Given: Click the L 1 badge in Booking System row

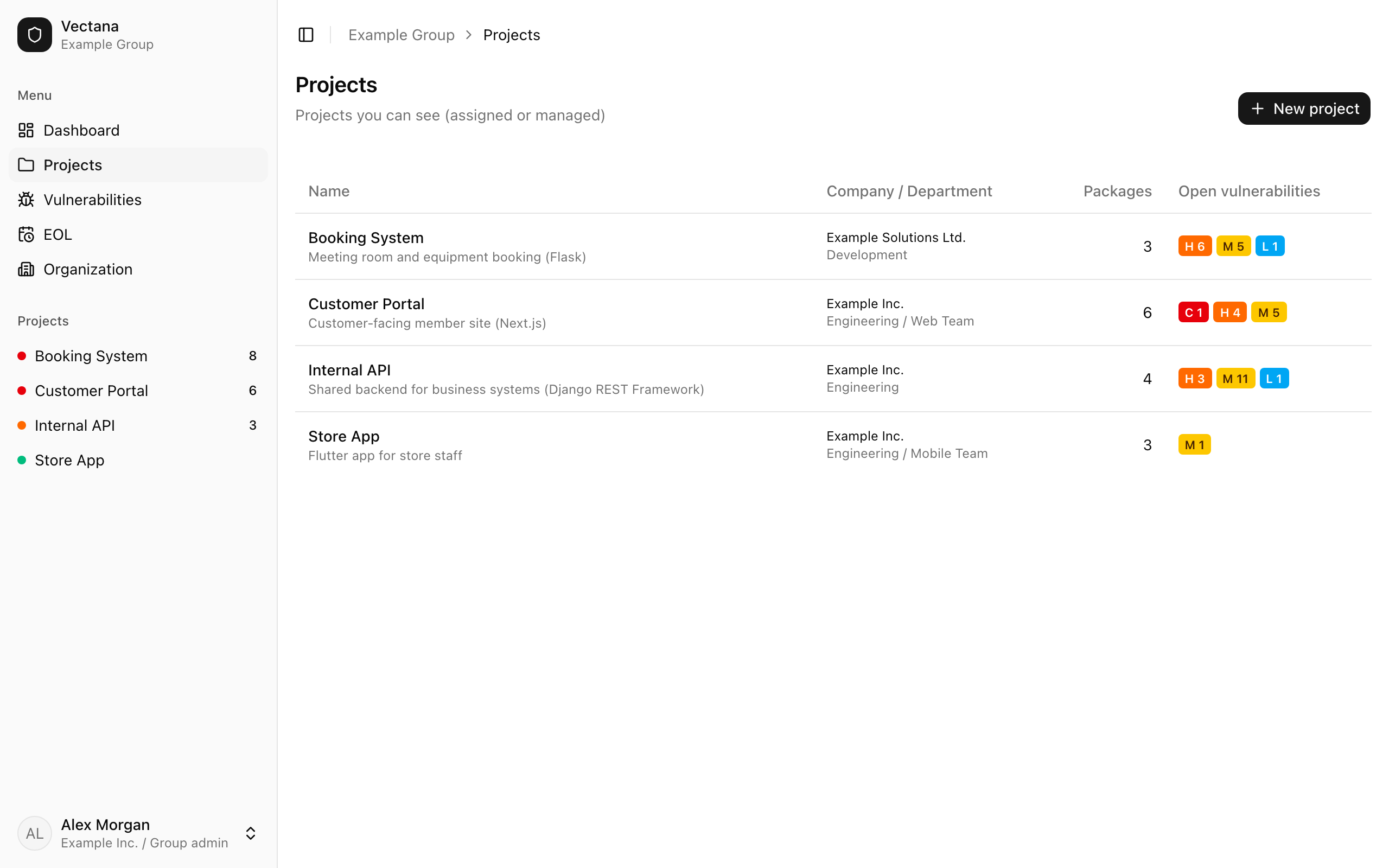Looking at the screenshot, I should 1269,246.
